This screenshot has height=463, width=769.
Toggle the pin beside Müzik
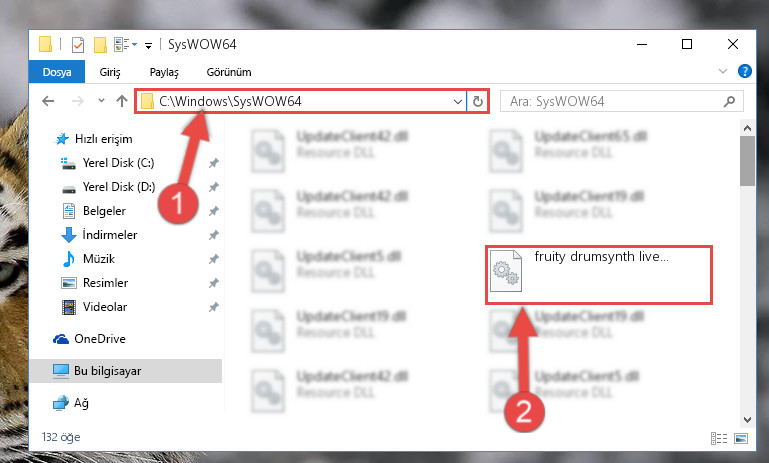pyautogui.click(x=214, y=259)
